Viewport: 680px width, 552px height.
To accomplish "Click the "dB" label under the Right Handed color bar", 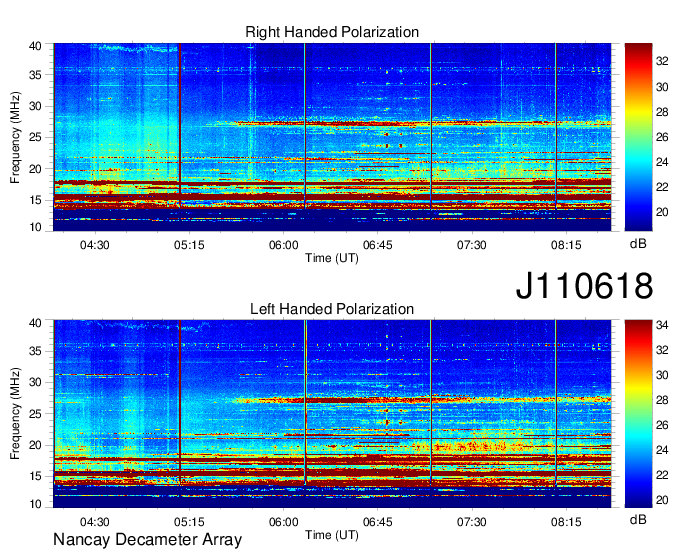I will pos(638,244).
